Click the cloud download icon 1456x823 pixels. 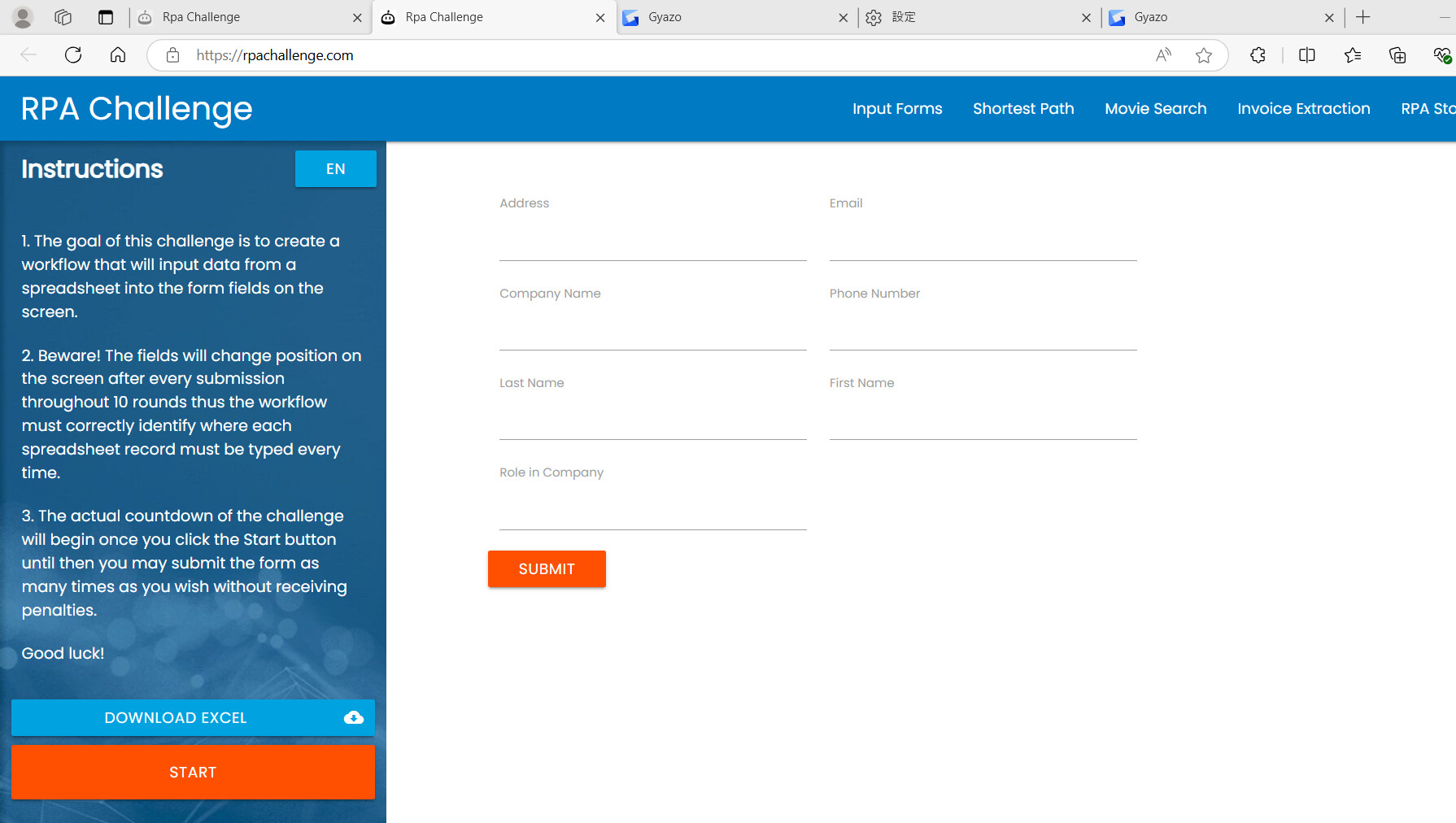coord(354,717)
